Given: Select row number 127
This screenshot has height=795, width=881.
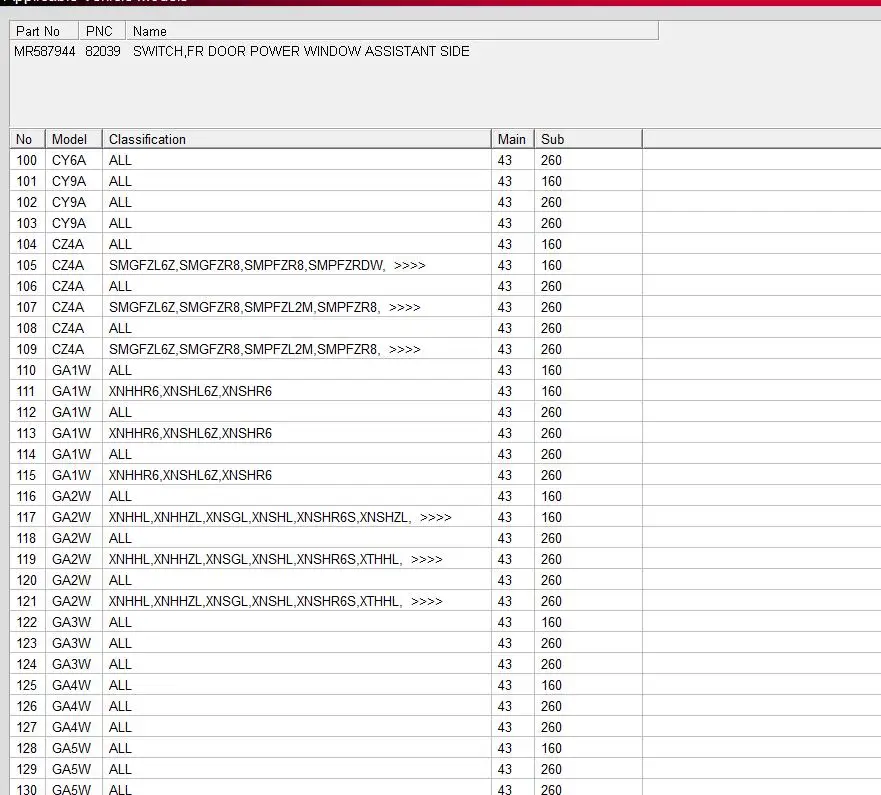Looking at the screenshot, I should point(26,728).
